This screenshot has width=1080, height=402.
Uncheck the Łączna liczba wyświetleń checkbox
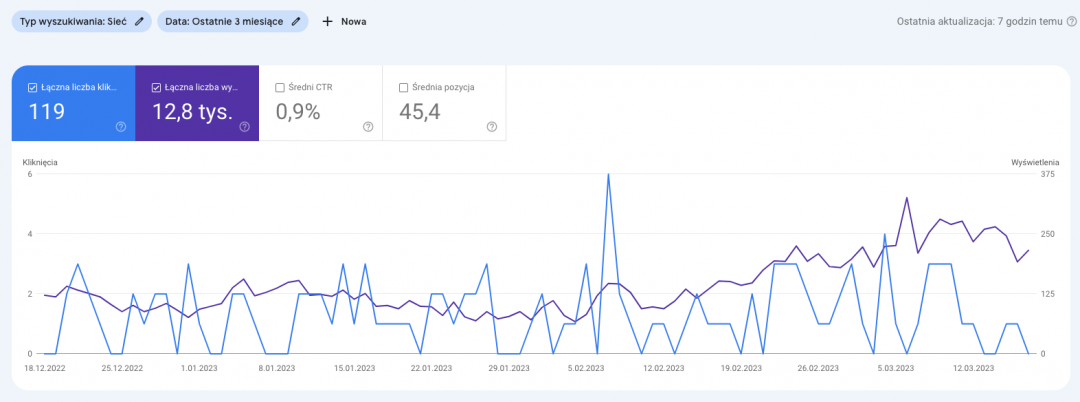point(156,87)
